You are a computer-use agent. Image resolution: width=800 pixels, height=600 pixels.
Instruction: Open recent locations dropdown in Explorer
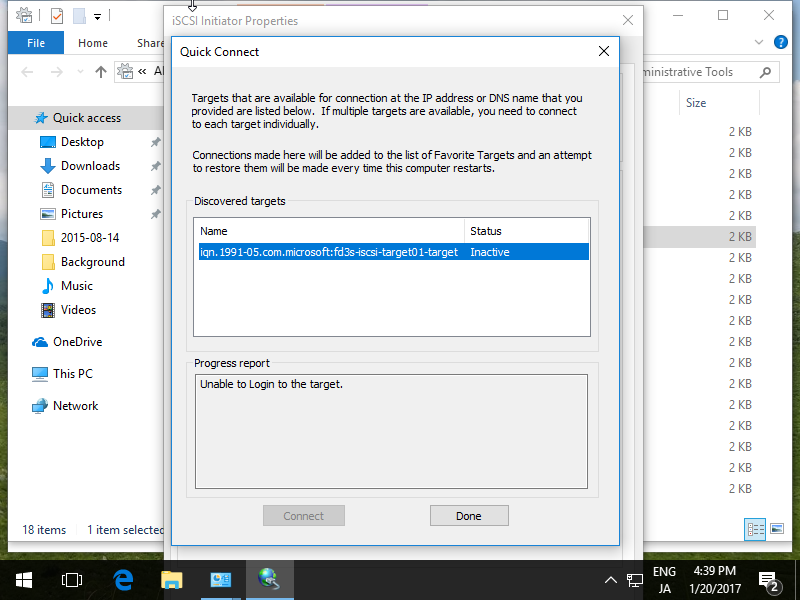pyautogui.click(x=80, y=72)
